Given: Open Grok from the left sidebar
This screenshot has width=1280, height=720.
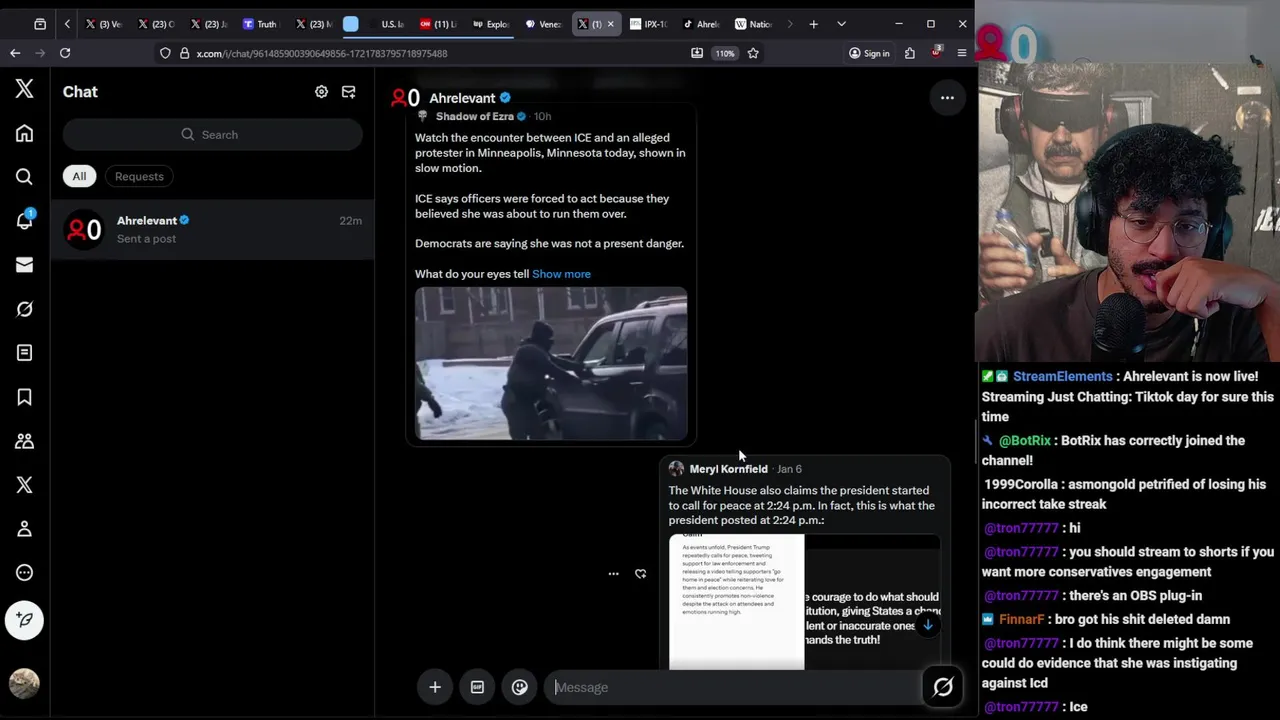Looking at the screenshot, I should [x=24, y=309].
